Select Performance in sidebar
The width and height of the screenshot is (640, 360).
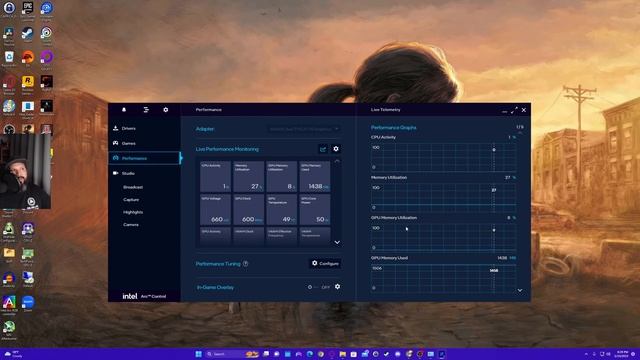144,158
